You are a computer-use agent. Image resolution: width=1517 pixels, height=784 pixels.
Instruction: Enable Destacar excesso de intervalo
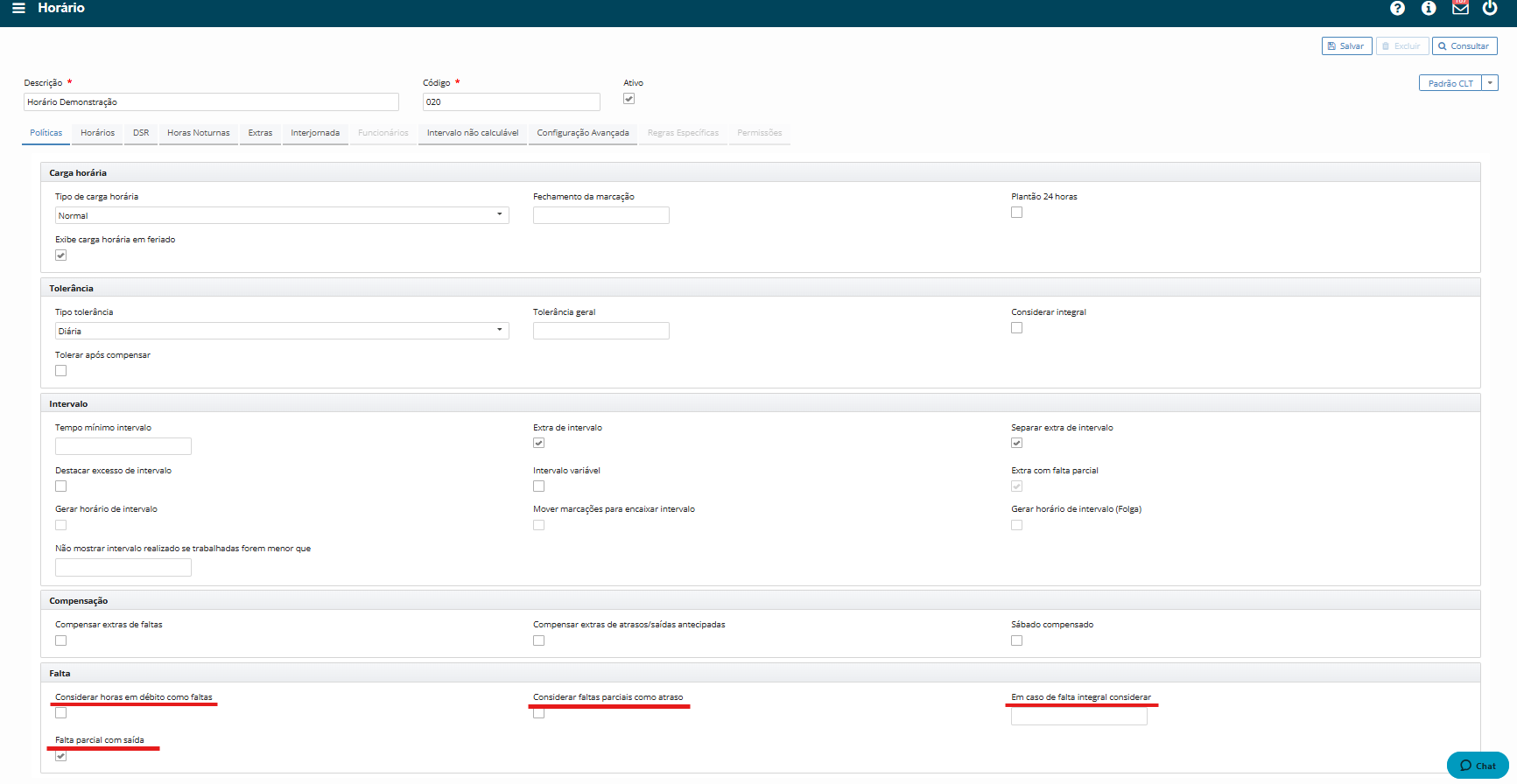[x=60, y=486]
